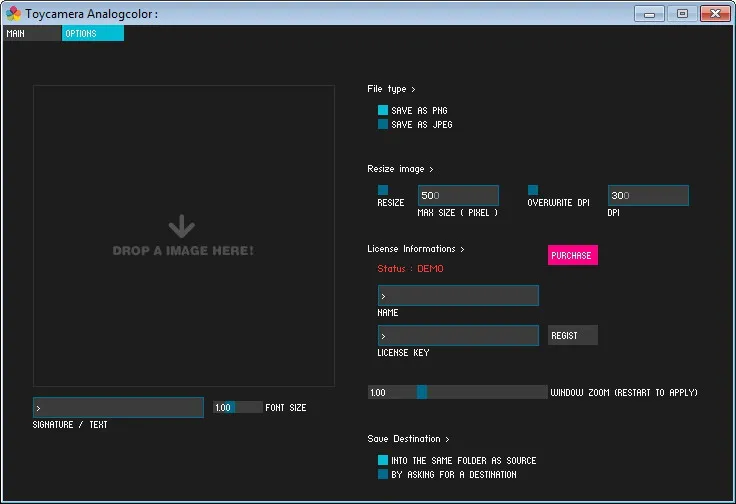Click the pink Purchase button
The height and width of the screenshot is (504, 736).
(573, 255)
